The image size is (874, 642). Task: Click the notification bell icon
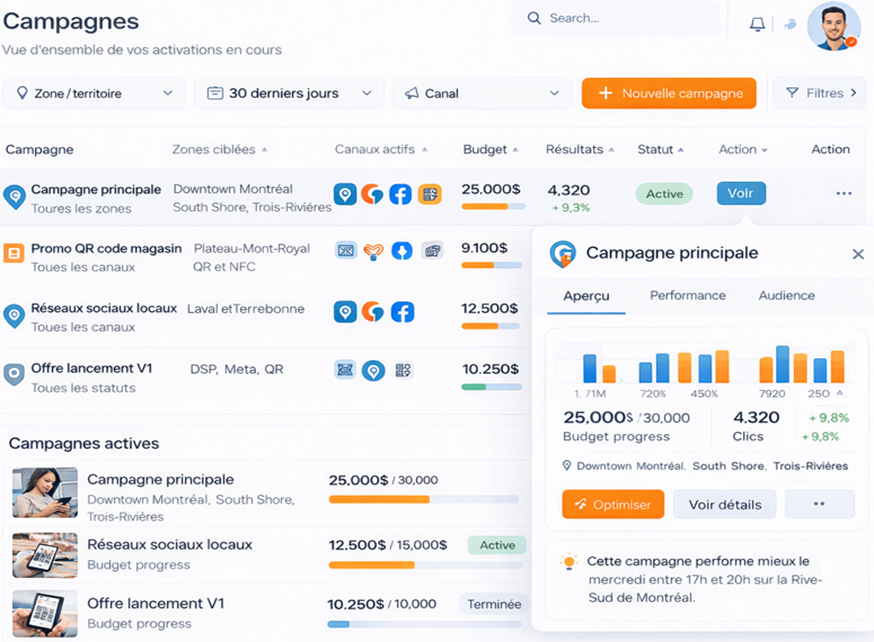pyautogui.click(x=757, y=24)
